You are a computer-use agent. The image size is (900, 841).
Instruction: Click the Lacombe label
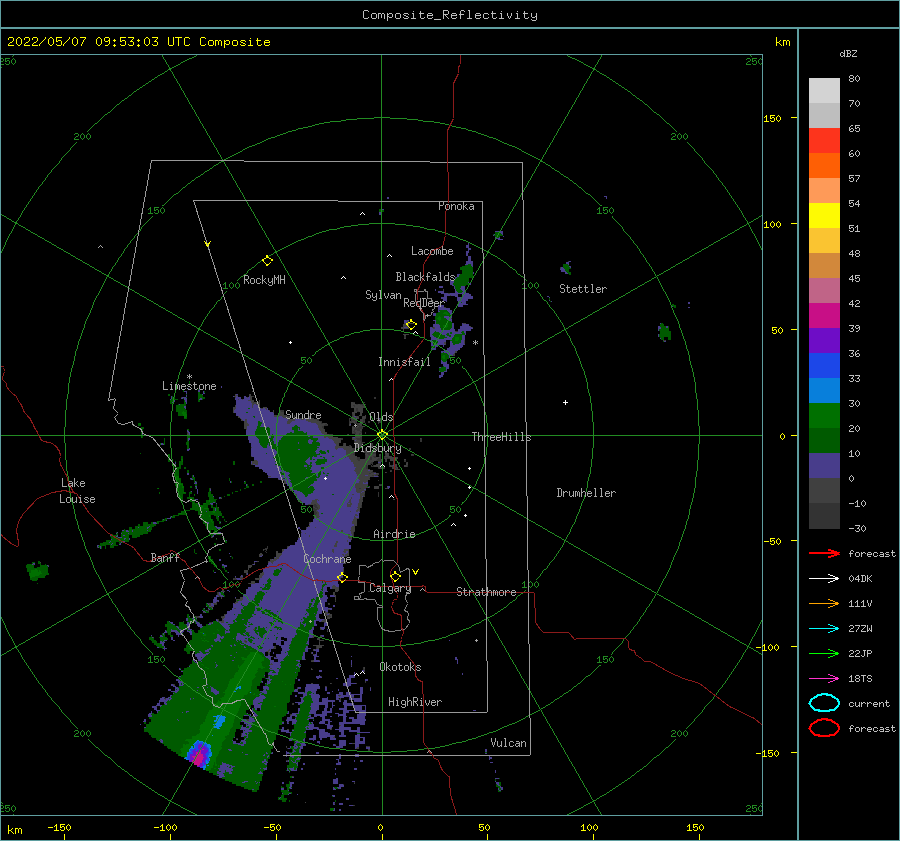coord(432,251)
